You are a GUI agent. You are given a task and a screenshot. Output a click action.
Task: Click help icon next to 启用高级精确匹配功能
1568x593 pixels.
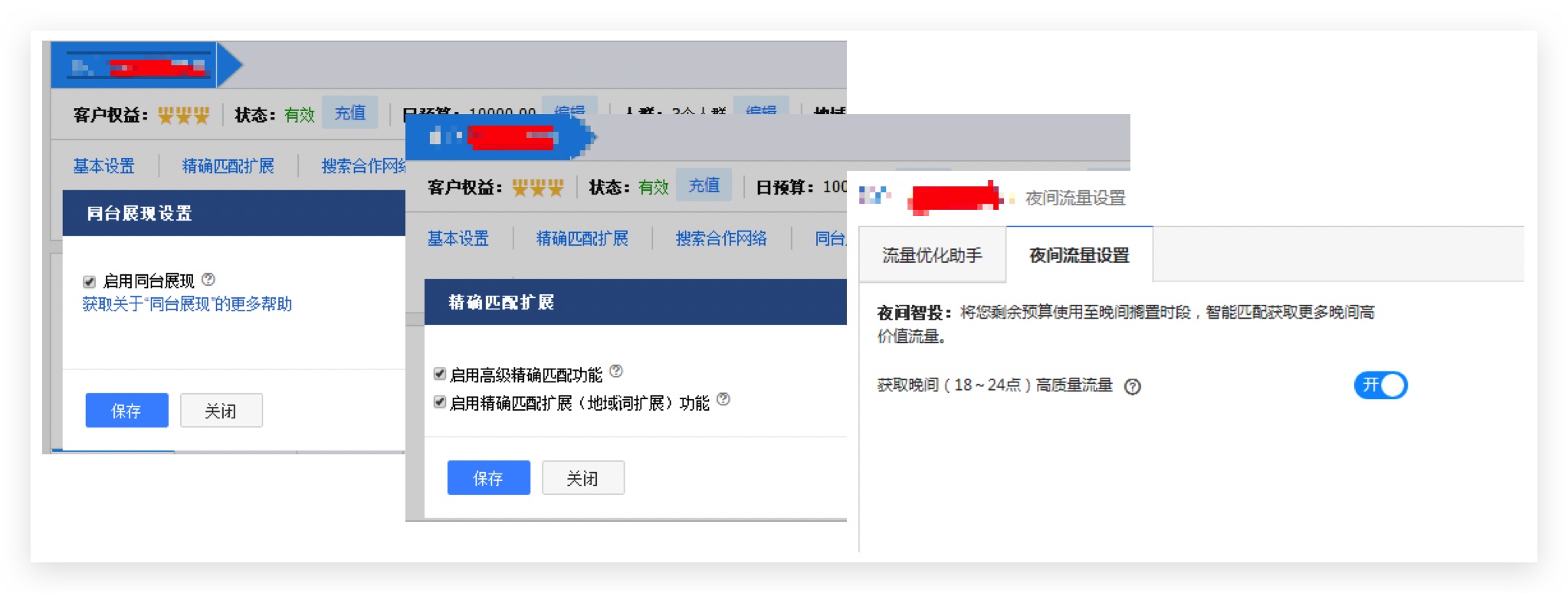point(616,372)
